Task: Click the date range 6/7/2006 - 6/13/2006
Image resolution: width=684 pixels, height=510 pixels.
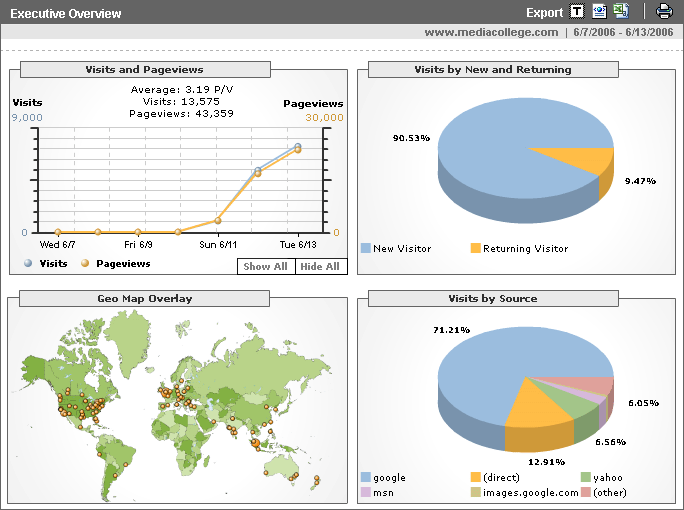Action: 623,32
